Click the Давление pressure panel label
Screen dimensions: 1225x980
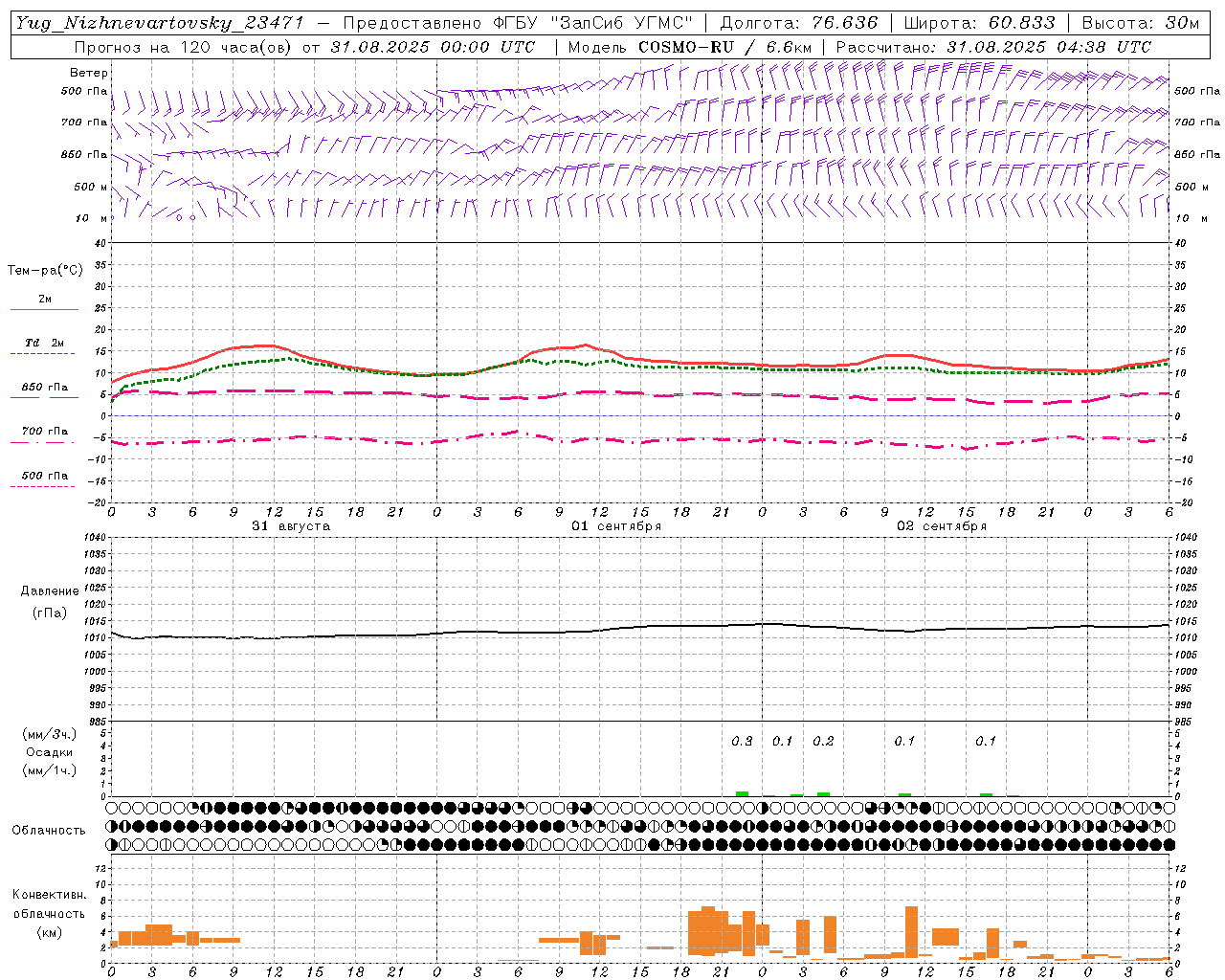pos(49,591)
